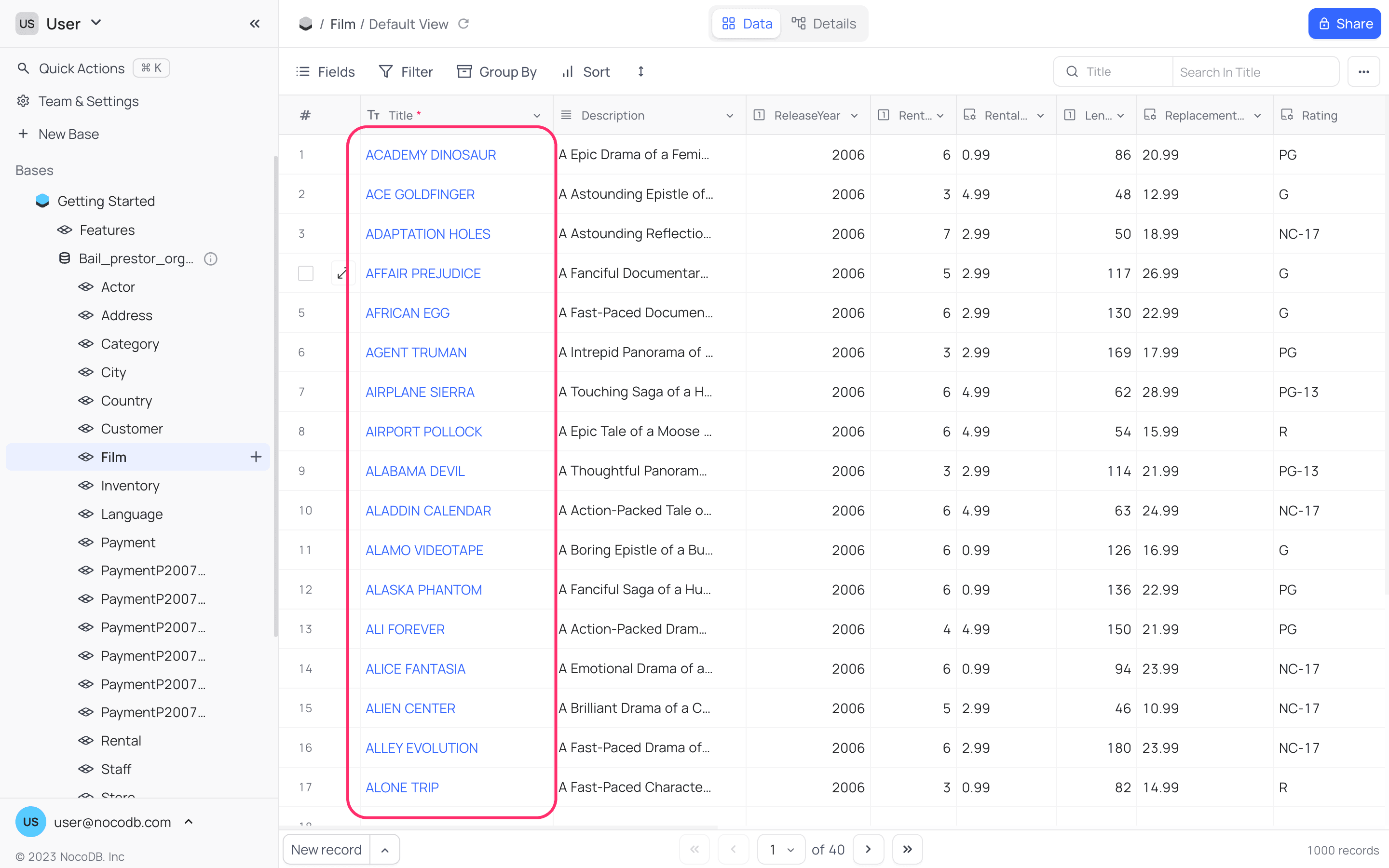Open the Fields menu
The height and width of the screenshot is (868, 1389).
[x=325, y=72]
